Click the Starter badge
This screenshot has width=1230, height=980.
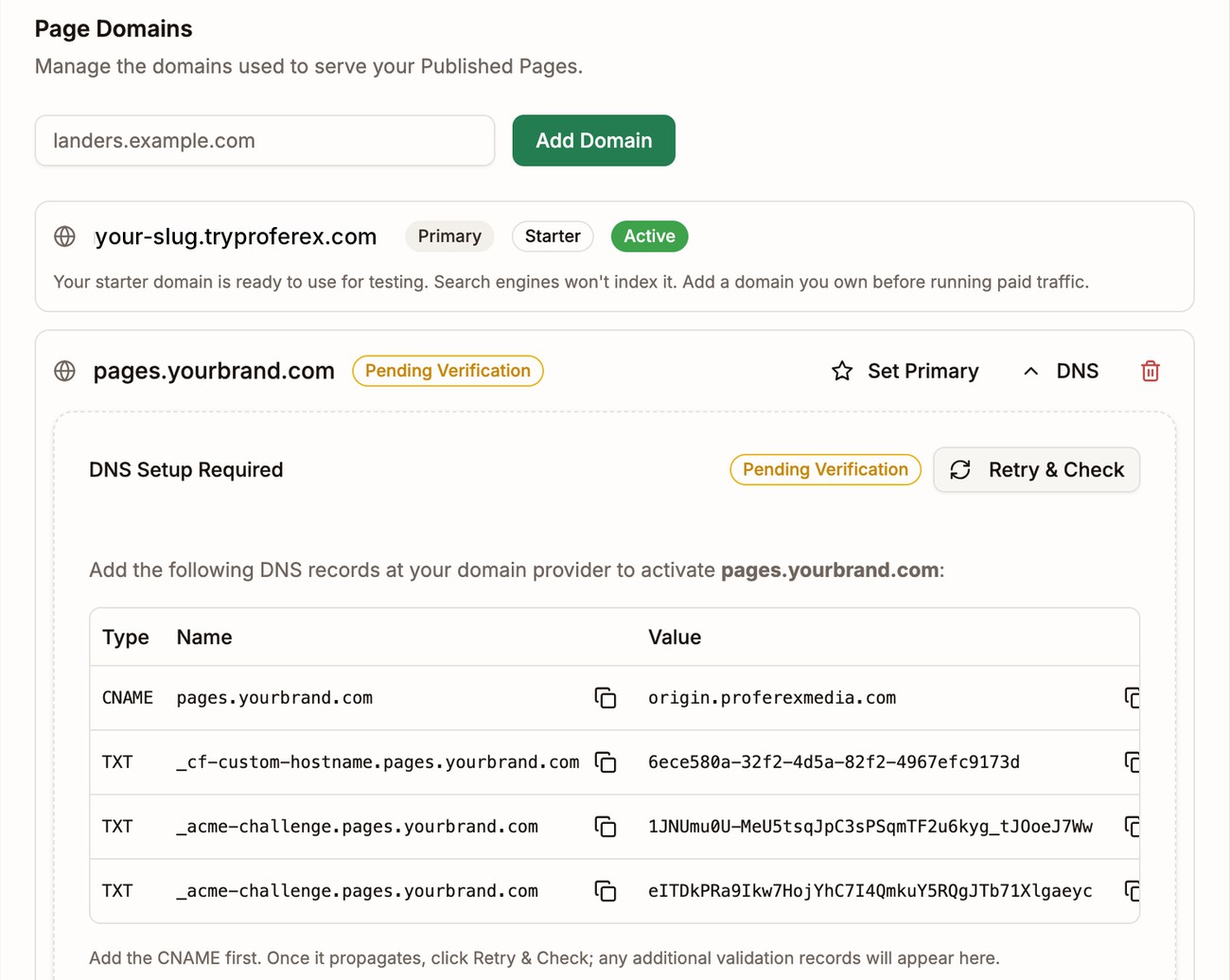point(553,236)
